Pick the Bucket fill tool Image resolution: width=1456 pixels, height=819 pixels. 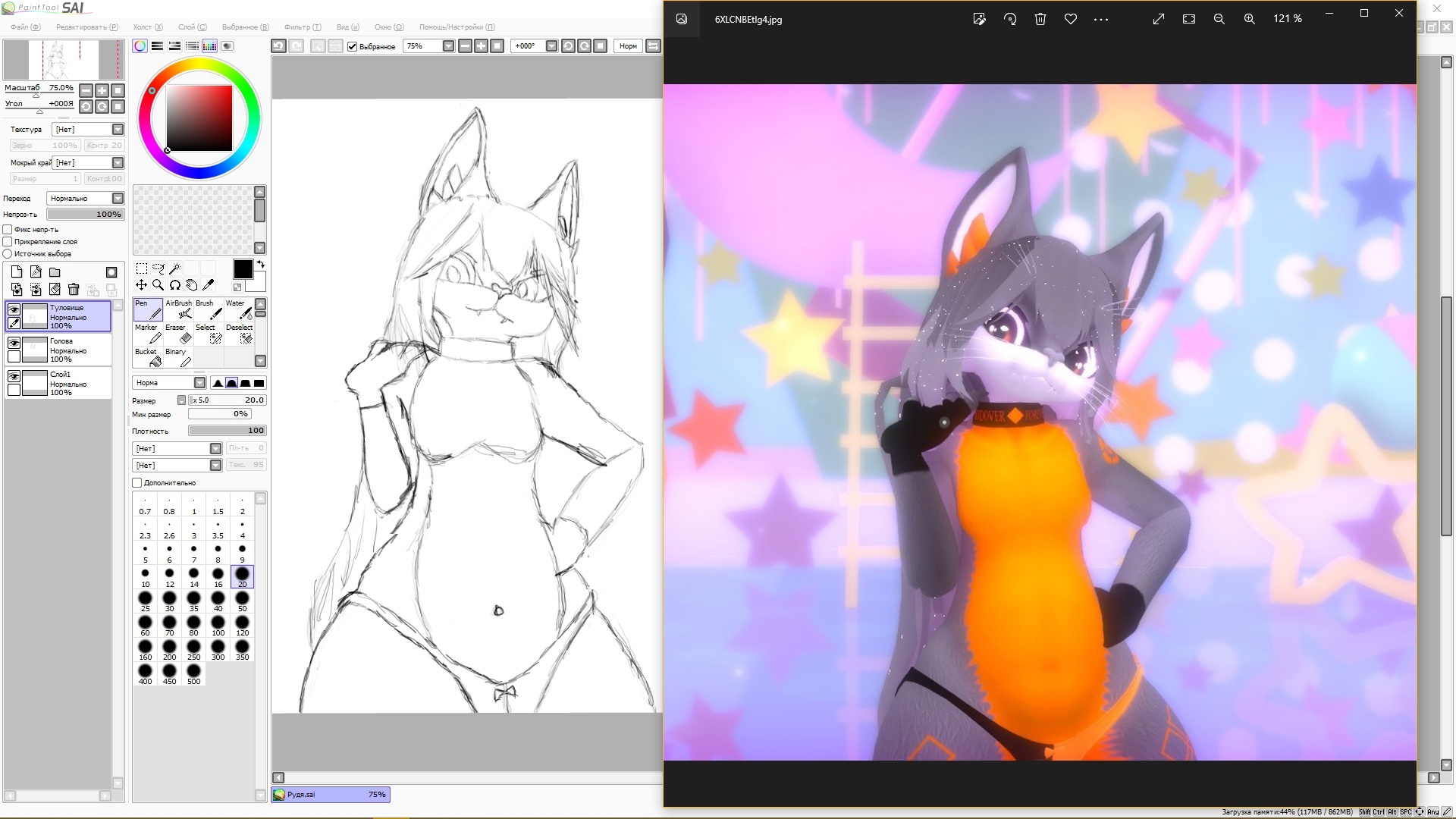[148, 357]
